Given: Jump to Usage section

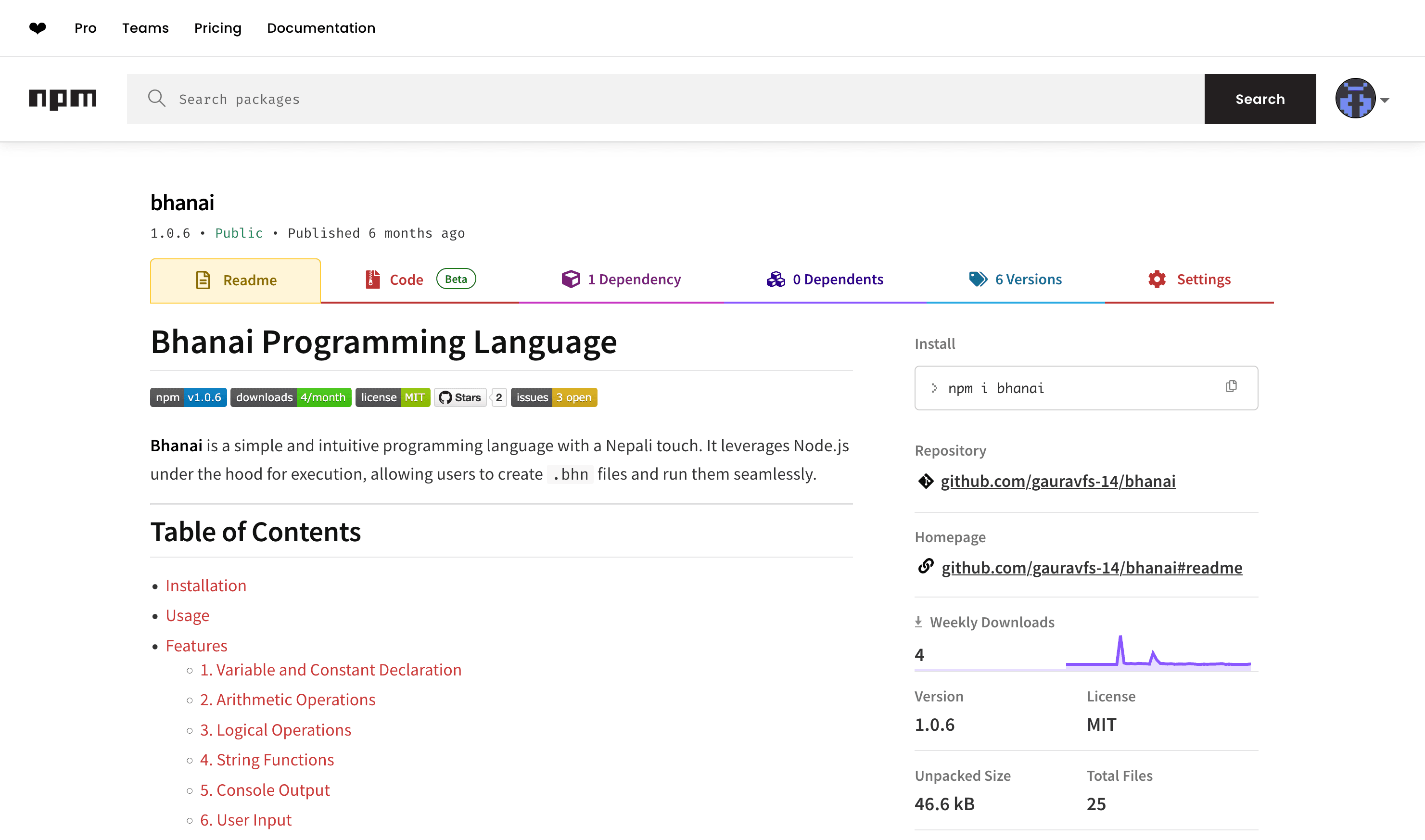Looking at the screenshot, I should point(187,615).
